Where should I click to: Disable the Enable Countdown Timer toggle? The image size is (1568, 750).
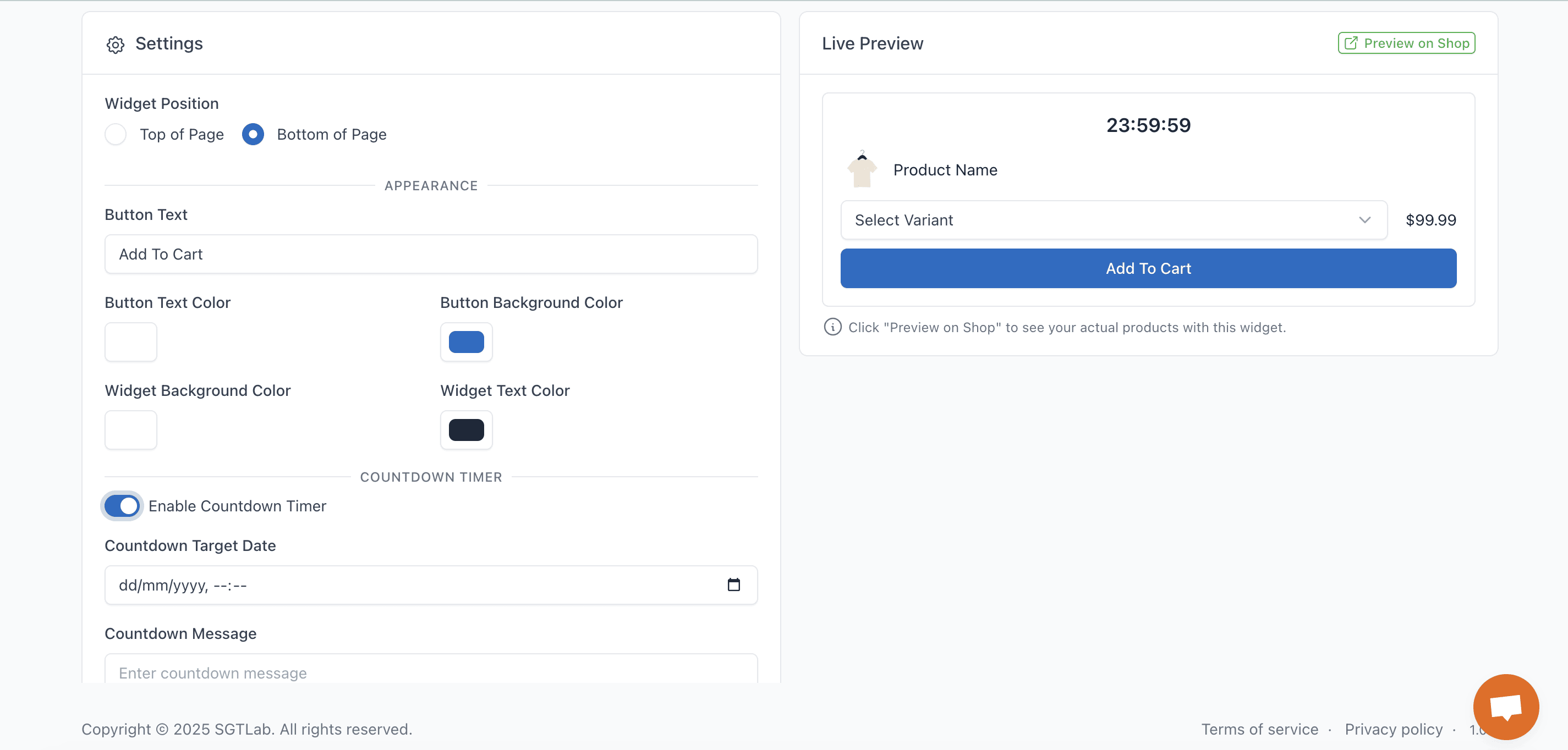point(122,505)
